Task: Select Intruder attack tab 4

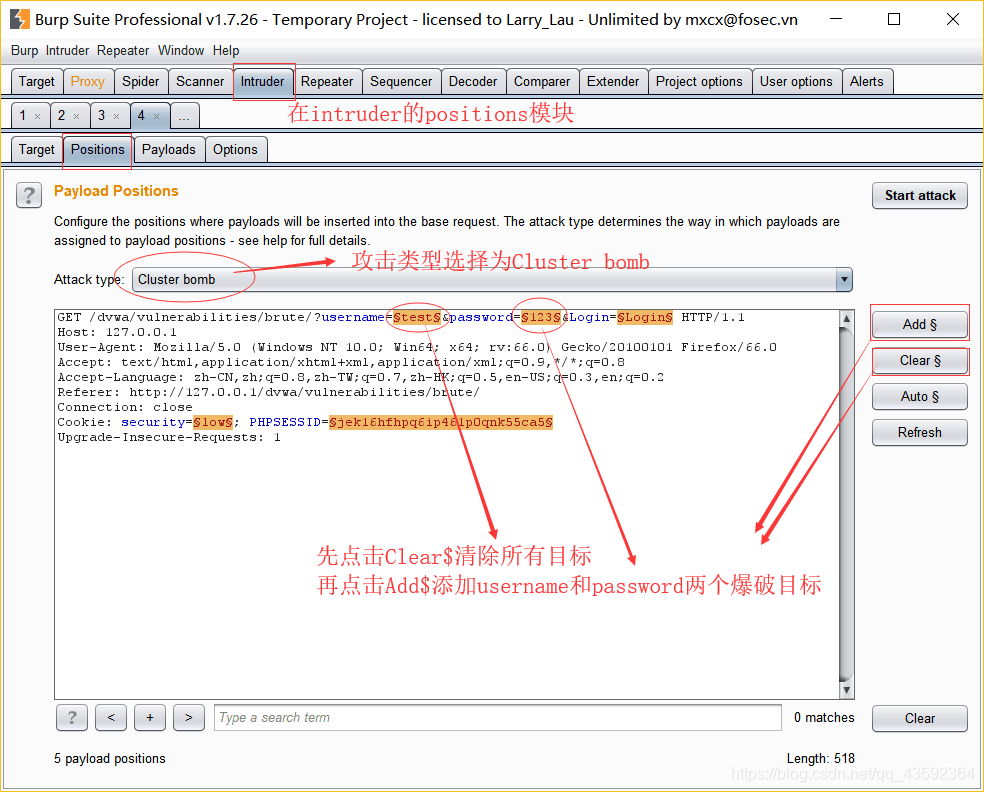Action: click(141, 115)
